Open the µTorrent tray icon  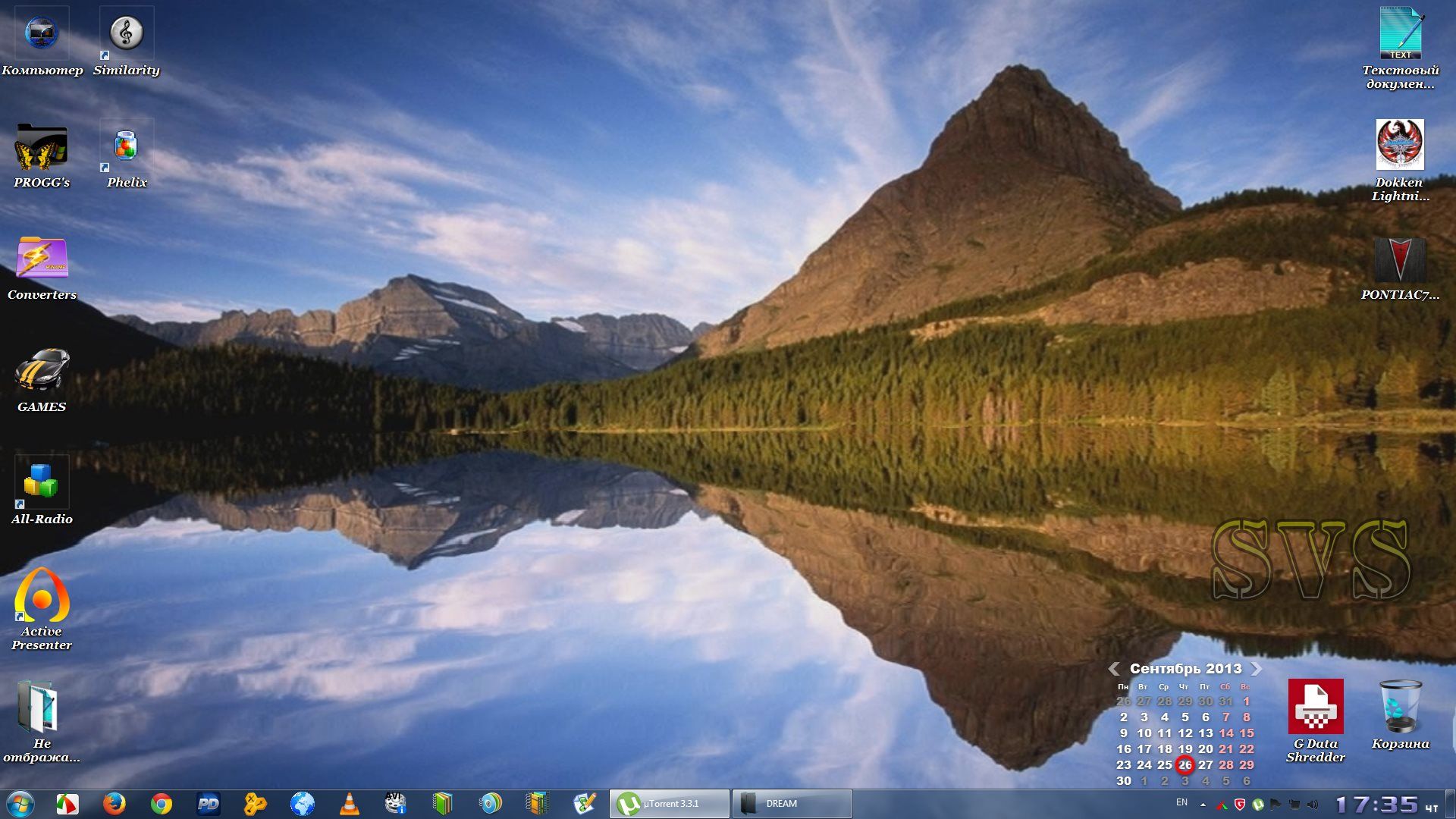[1258, 804]
